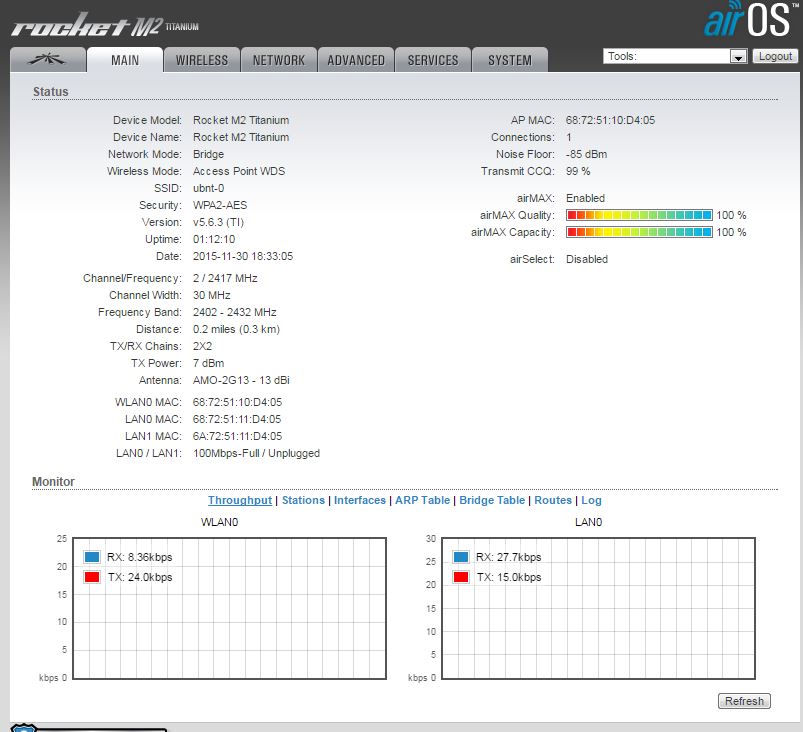The height and width of the screenshot is (732, 803).
Task: Click the Uptime value 01:12:10
Action: [x=214, y=239]
